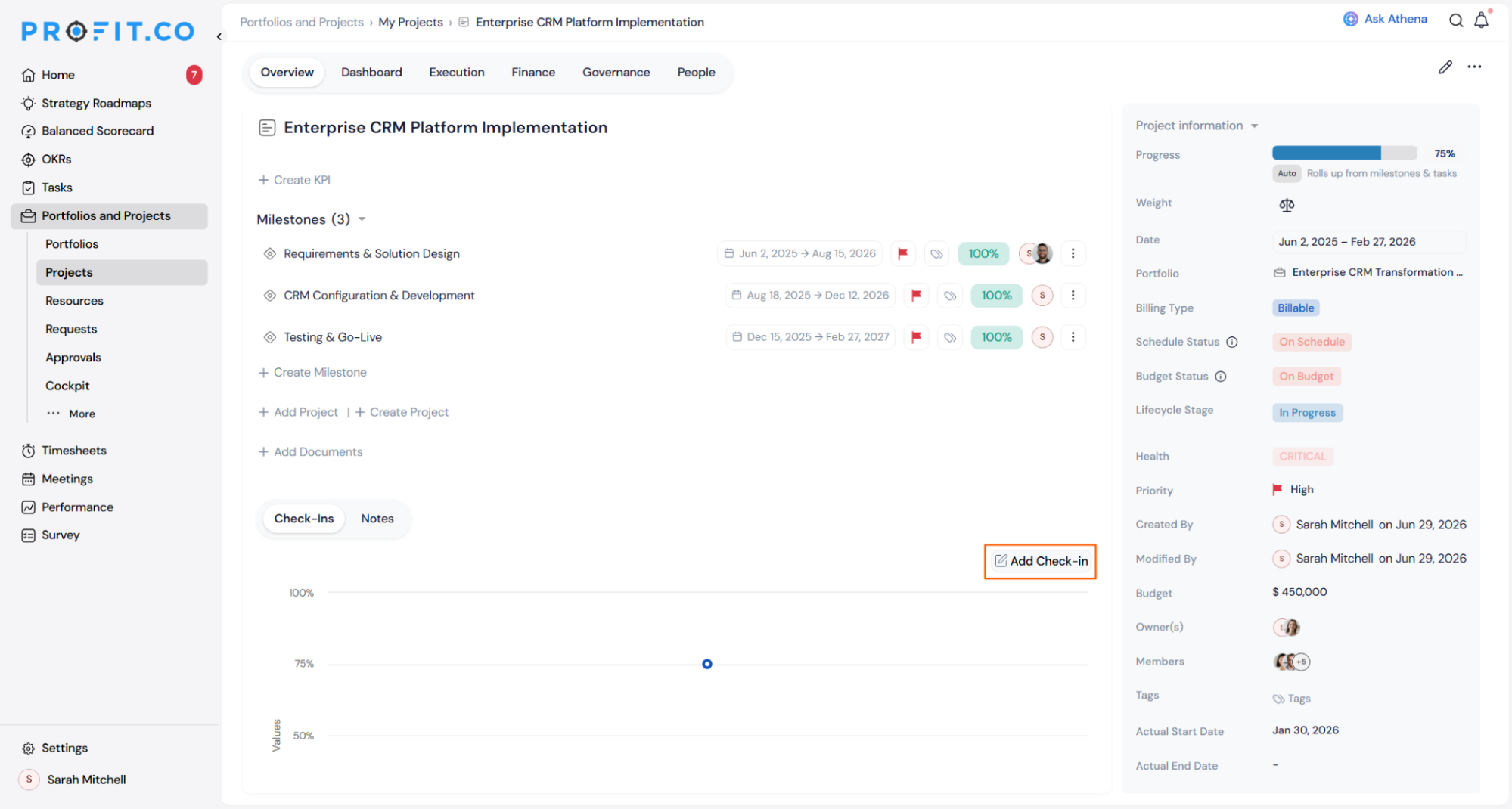Screen dimensions: 1512x809
Task: Click the Add Check-in button
Action: [1040, 562]
